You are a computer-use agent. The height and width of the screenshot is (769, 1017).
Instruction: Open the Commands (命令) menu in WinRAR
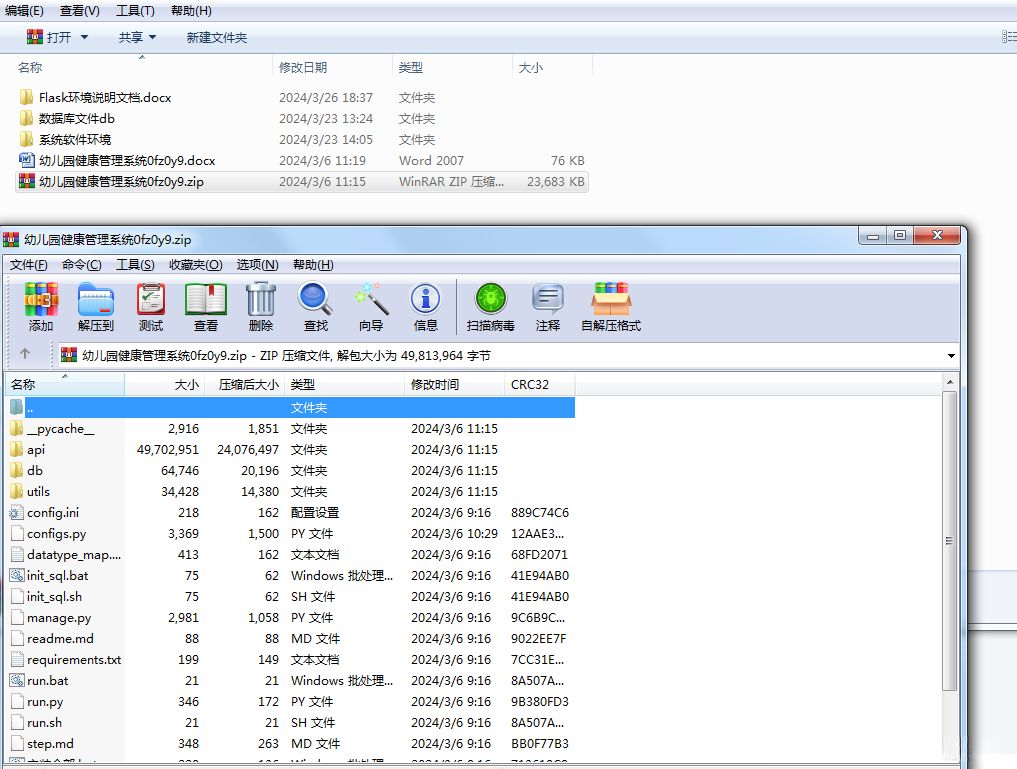point(82,265)
